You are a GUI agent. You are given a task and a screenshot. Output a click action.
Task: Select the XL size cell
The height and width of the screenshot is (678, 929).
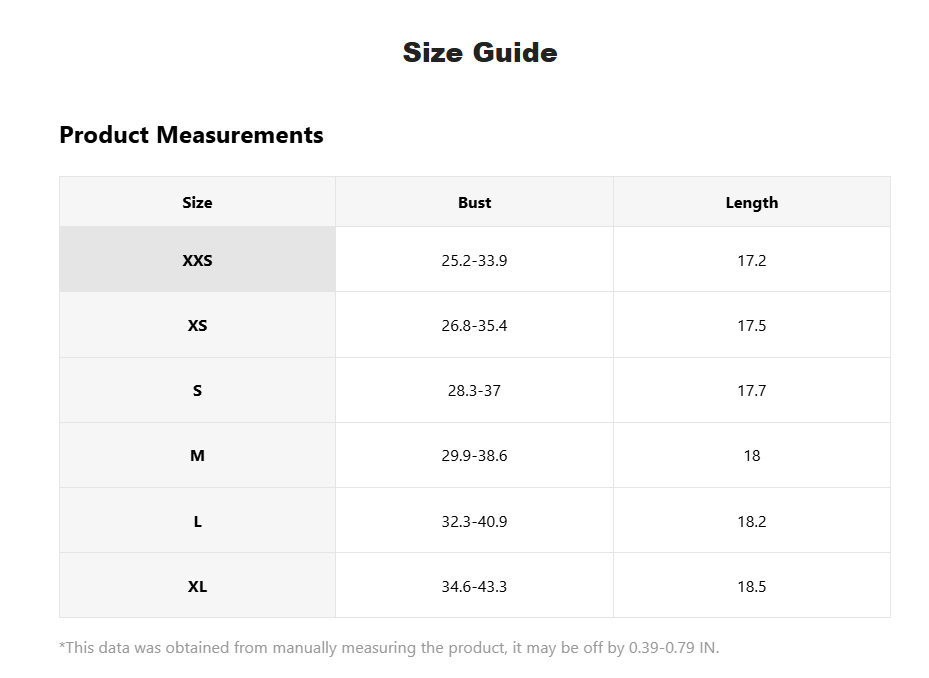pyautogui.click(x=197, y=586)
